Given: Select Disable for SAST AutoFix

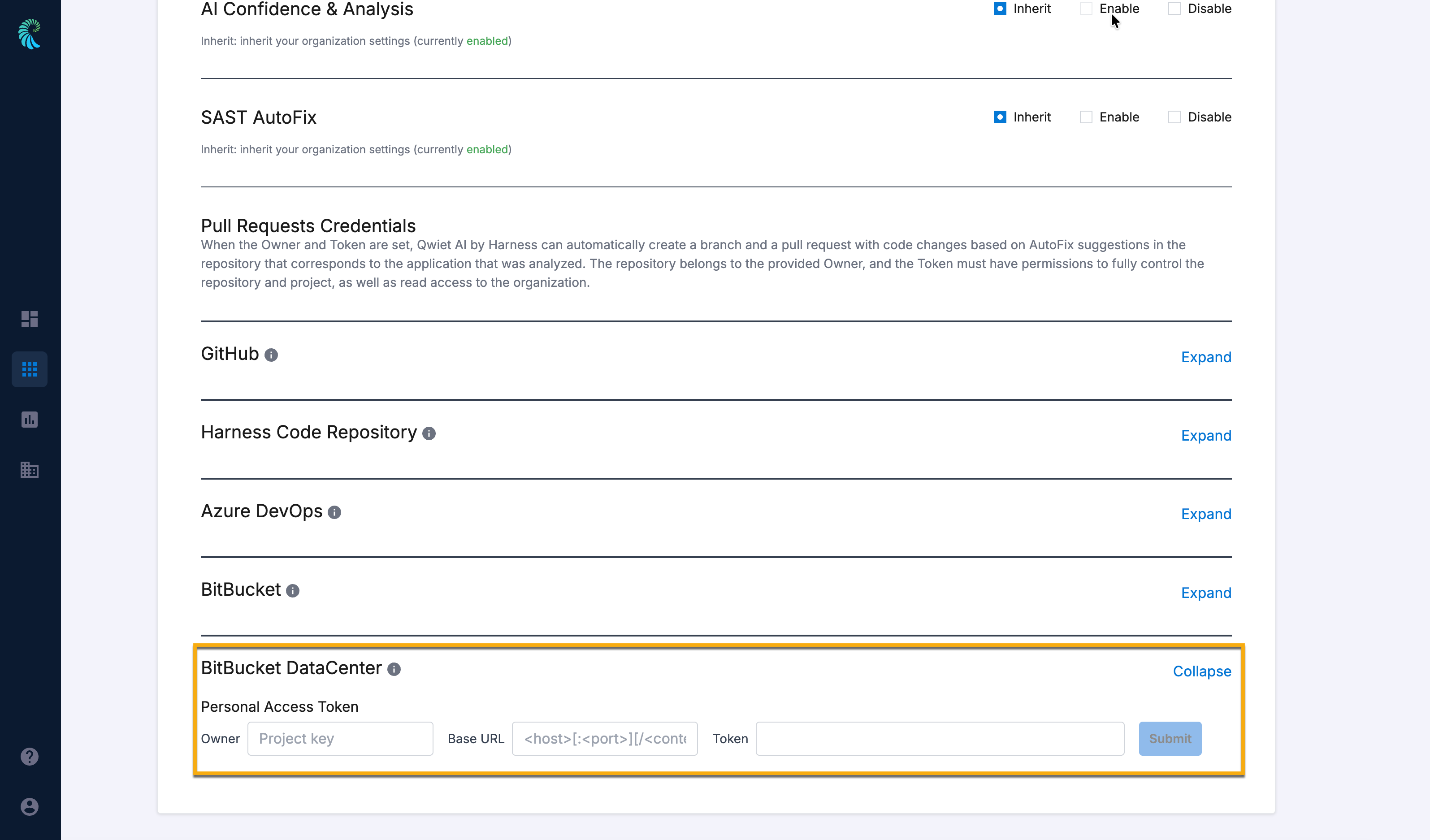Looking at the screenshot, I should click(1174, 117).
